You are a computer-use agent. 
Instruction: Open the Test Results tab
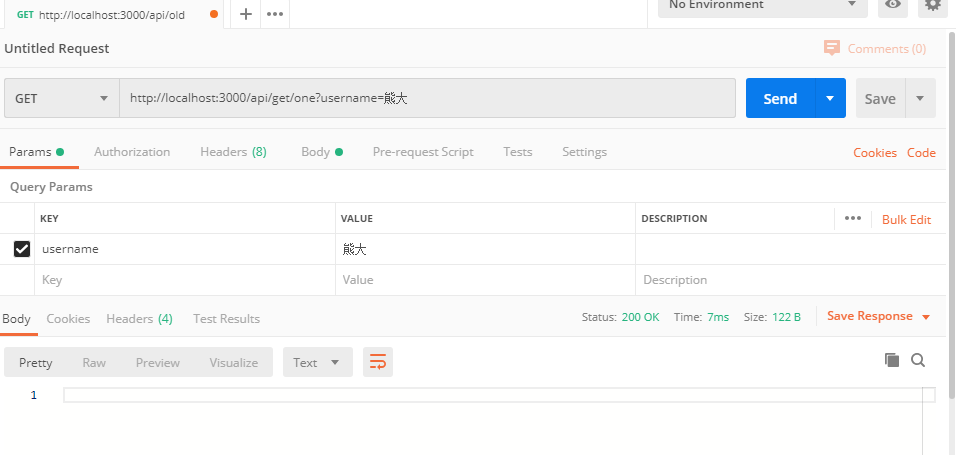pos(227,318)
